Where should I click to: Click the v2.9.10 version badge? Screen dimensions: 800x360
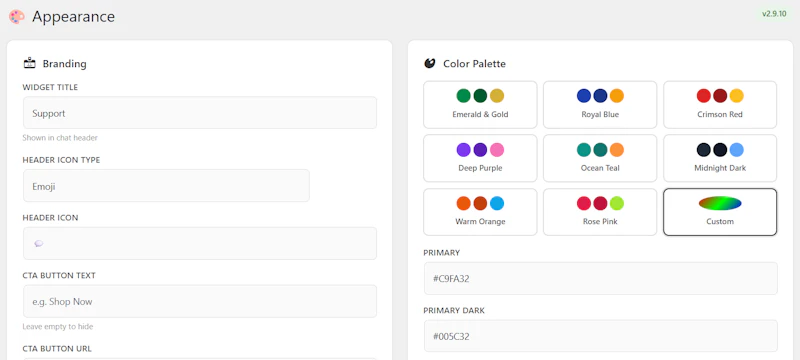click(x=774, y=14)
